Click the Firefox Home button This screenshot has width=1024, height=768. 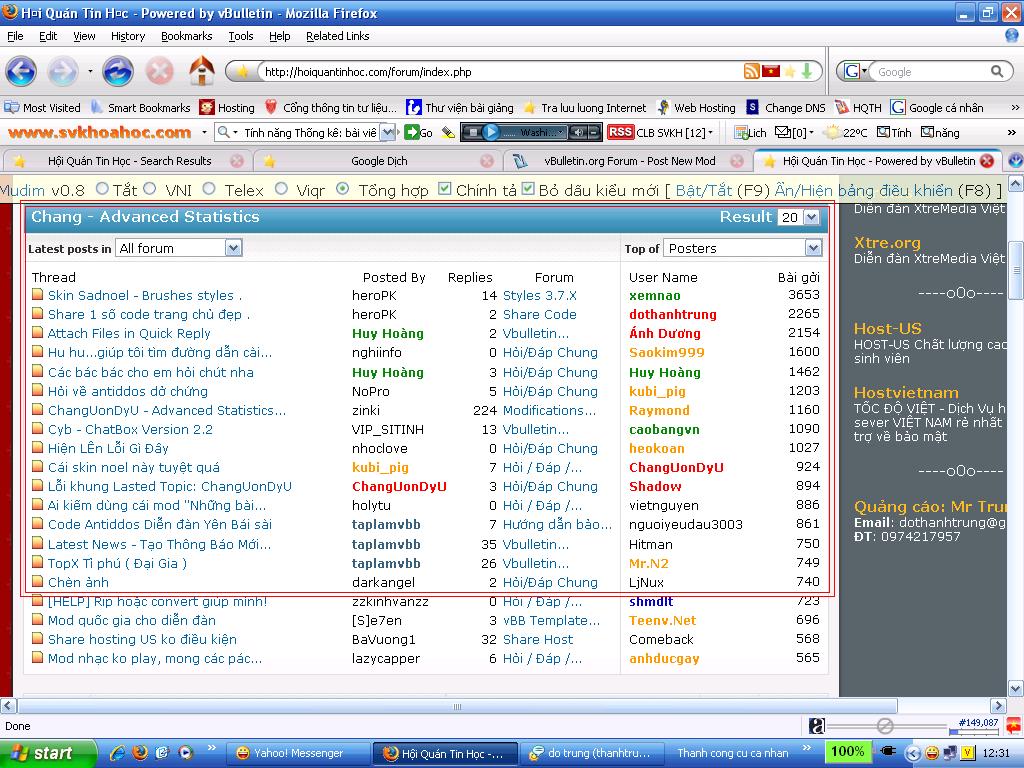pos(202,71)
